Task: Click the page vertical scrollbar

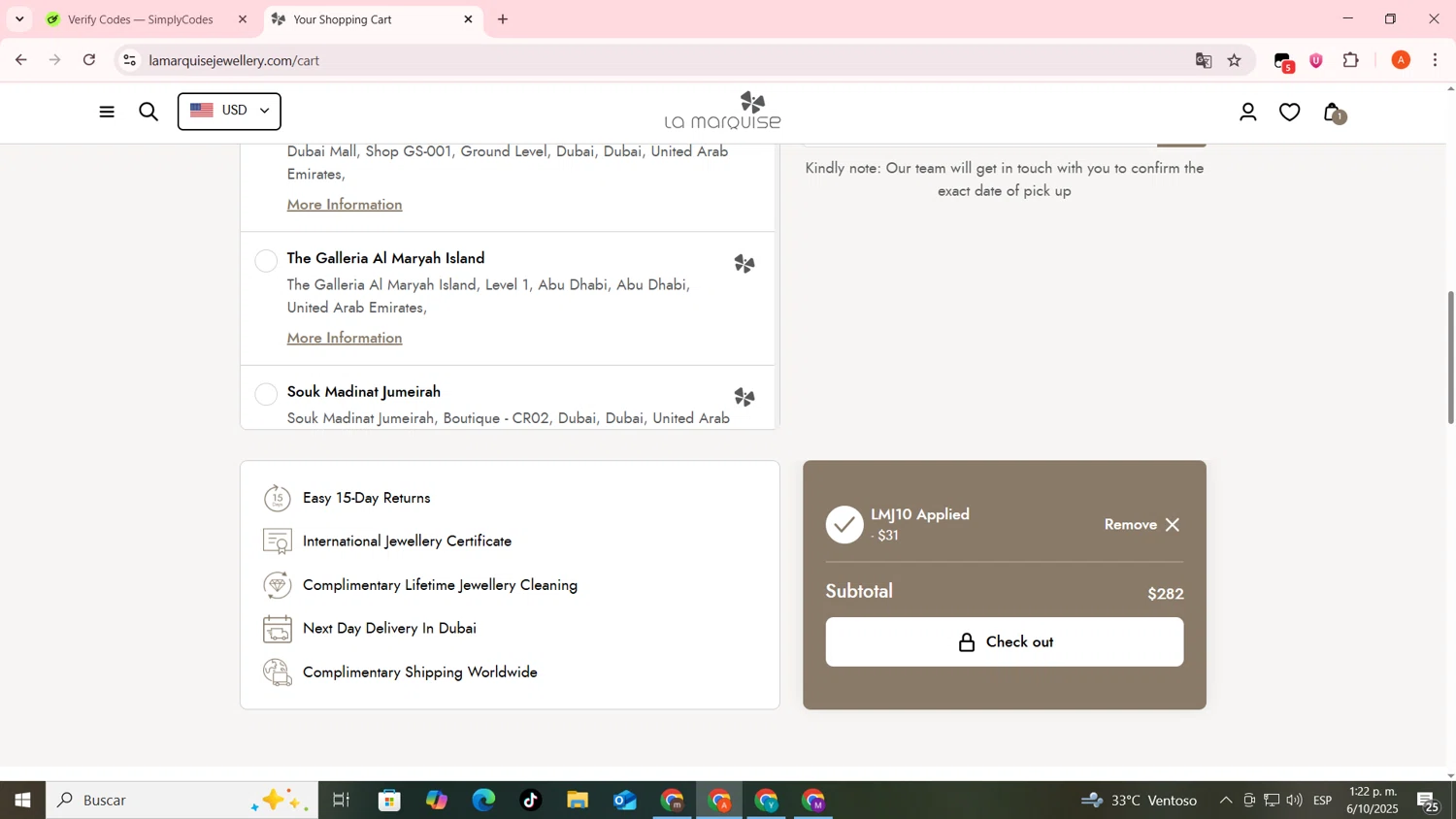Action: tap(1450, 357)
